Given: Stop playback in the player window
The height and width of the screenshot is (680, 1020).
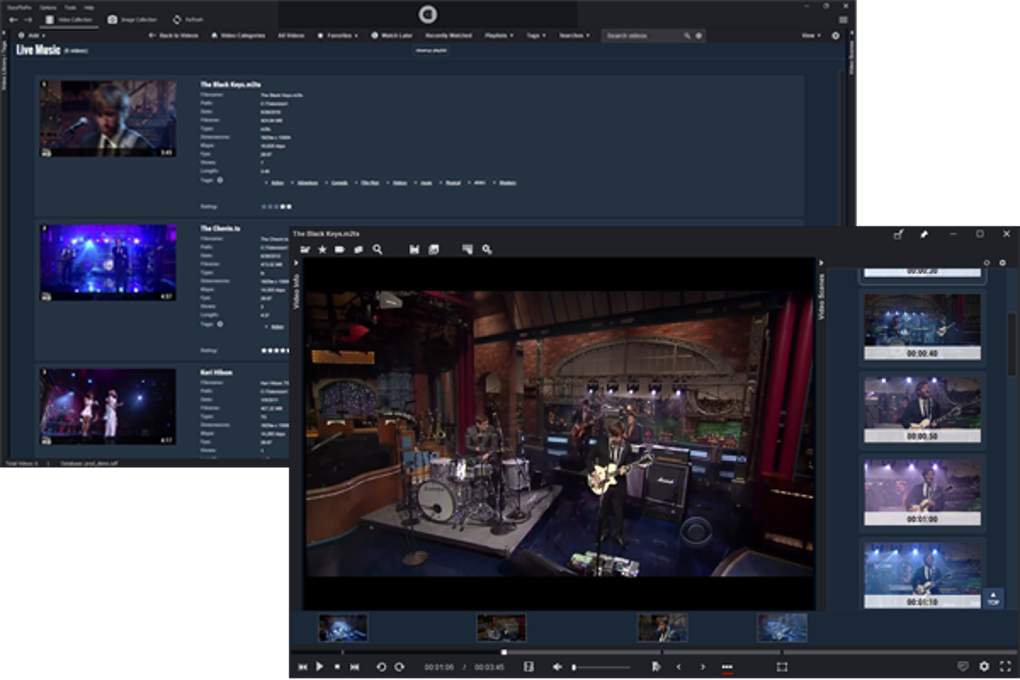Looking at the screenshot, I should pyautogui.click(x=337, y=666).
